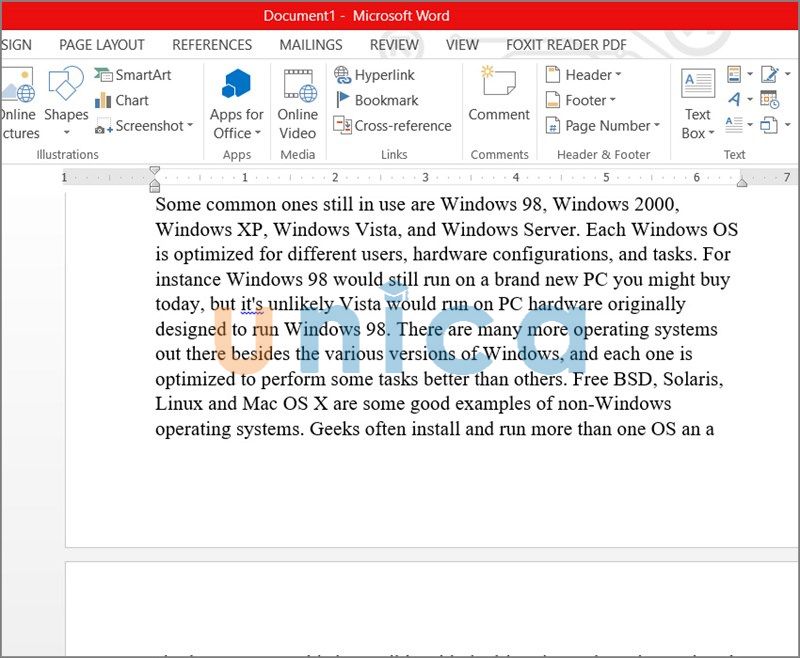Insert WordArt from Text group
Viewport: 800px width, 658px height.
tap(736, 100)
